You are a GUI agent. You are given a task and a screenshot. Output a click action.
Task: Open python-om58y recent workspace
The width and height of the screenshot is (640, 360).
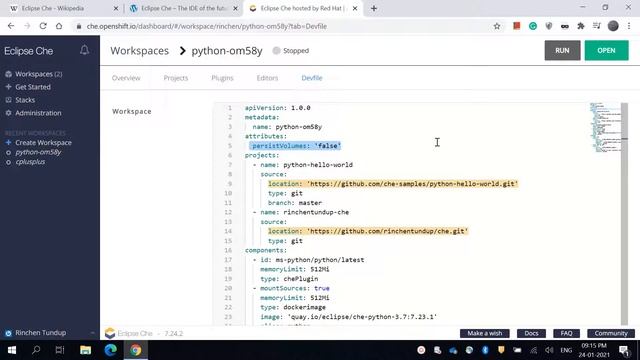(x=38, y=152)
